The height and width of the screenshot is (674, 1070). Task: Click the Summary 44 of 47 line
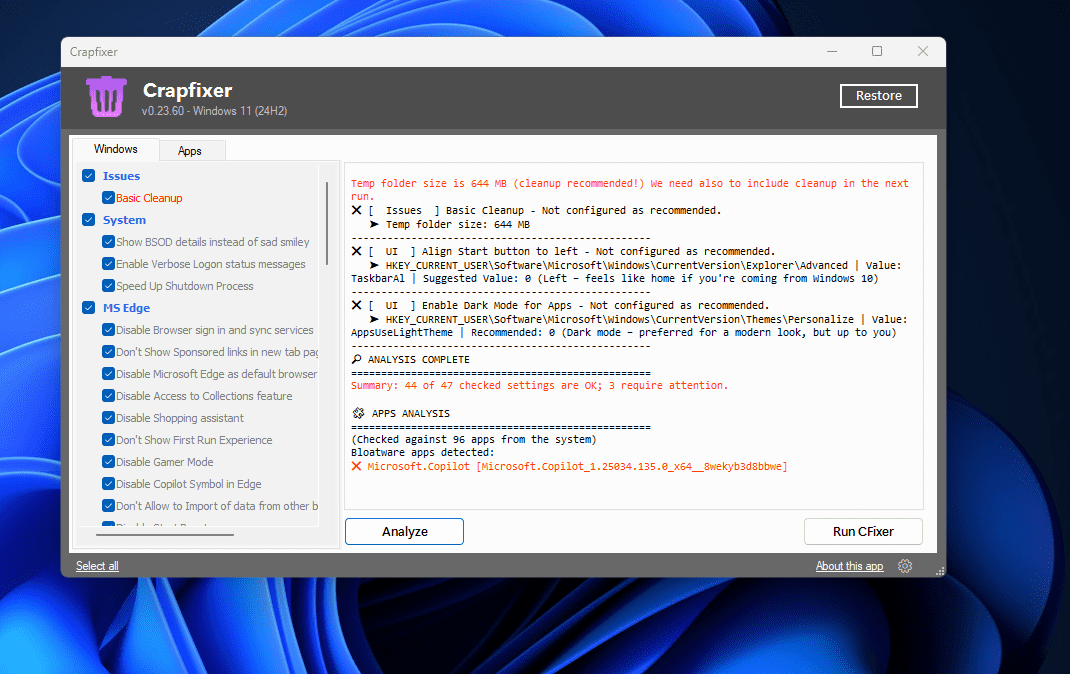pyautogui.click(x=539, y=385)
